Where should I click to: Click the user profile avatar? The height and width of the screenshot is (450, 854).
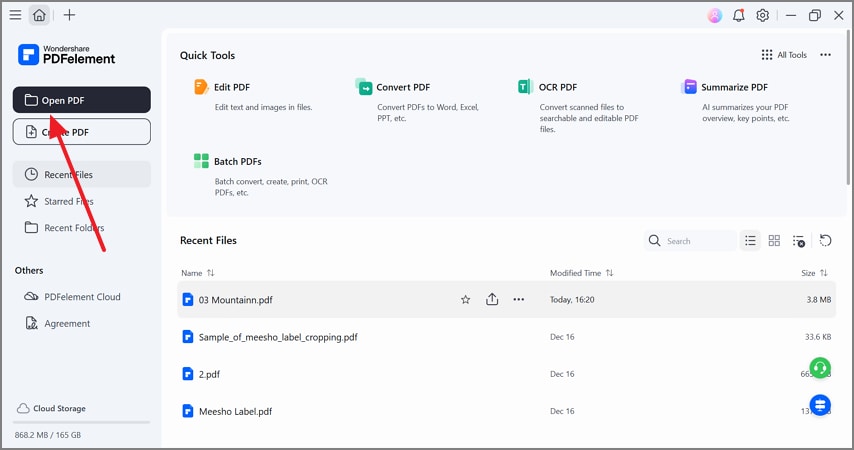click(714, 15)
